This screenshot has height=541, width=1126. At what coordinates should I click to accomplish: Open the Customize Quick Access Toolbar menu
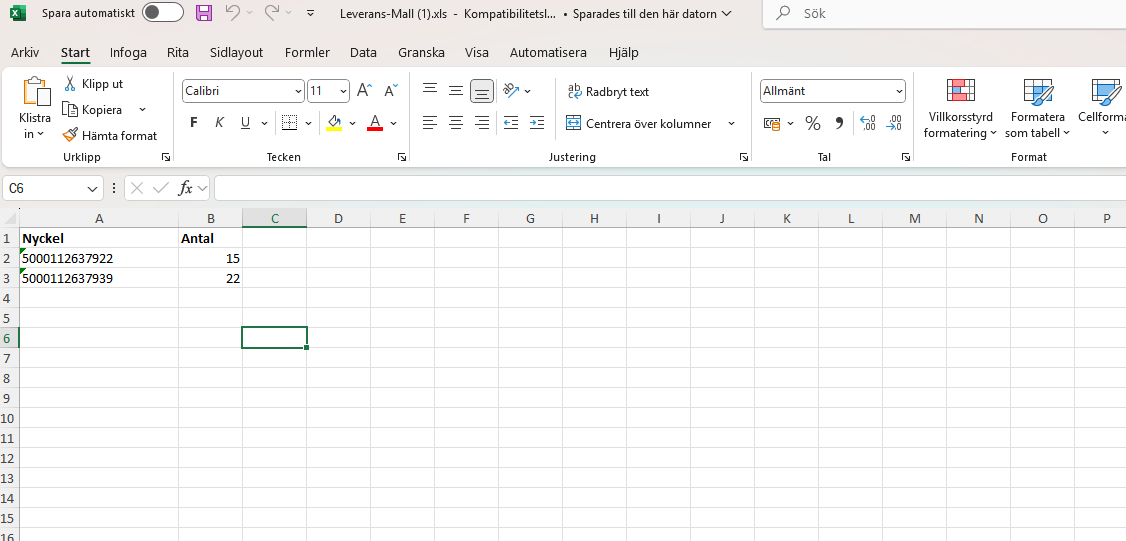pyautogui.click(x=310, y=13)
